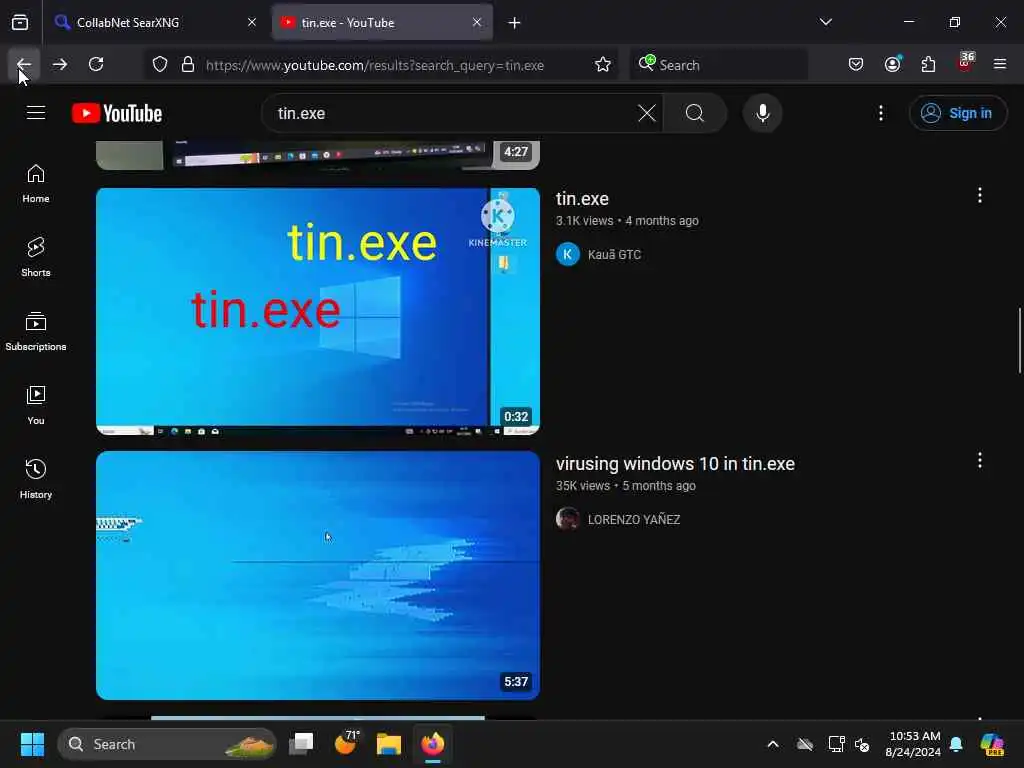This screenshot has width=1024, height=768.
Task: Open the Pocket save icon
Action: (x=856, y=65)
